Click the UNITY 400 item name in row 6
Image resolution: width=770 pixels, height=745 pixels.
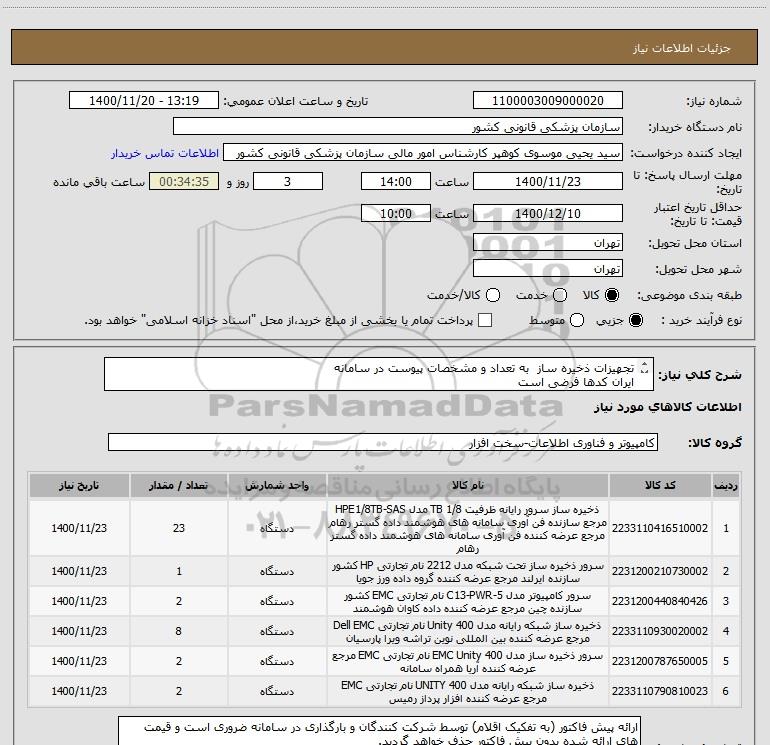tap(468, 691)
